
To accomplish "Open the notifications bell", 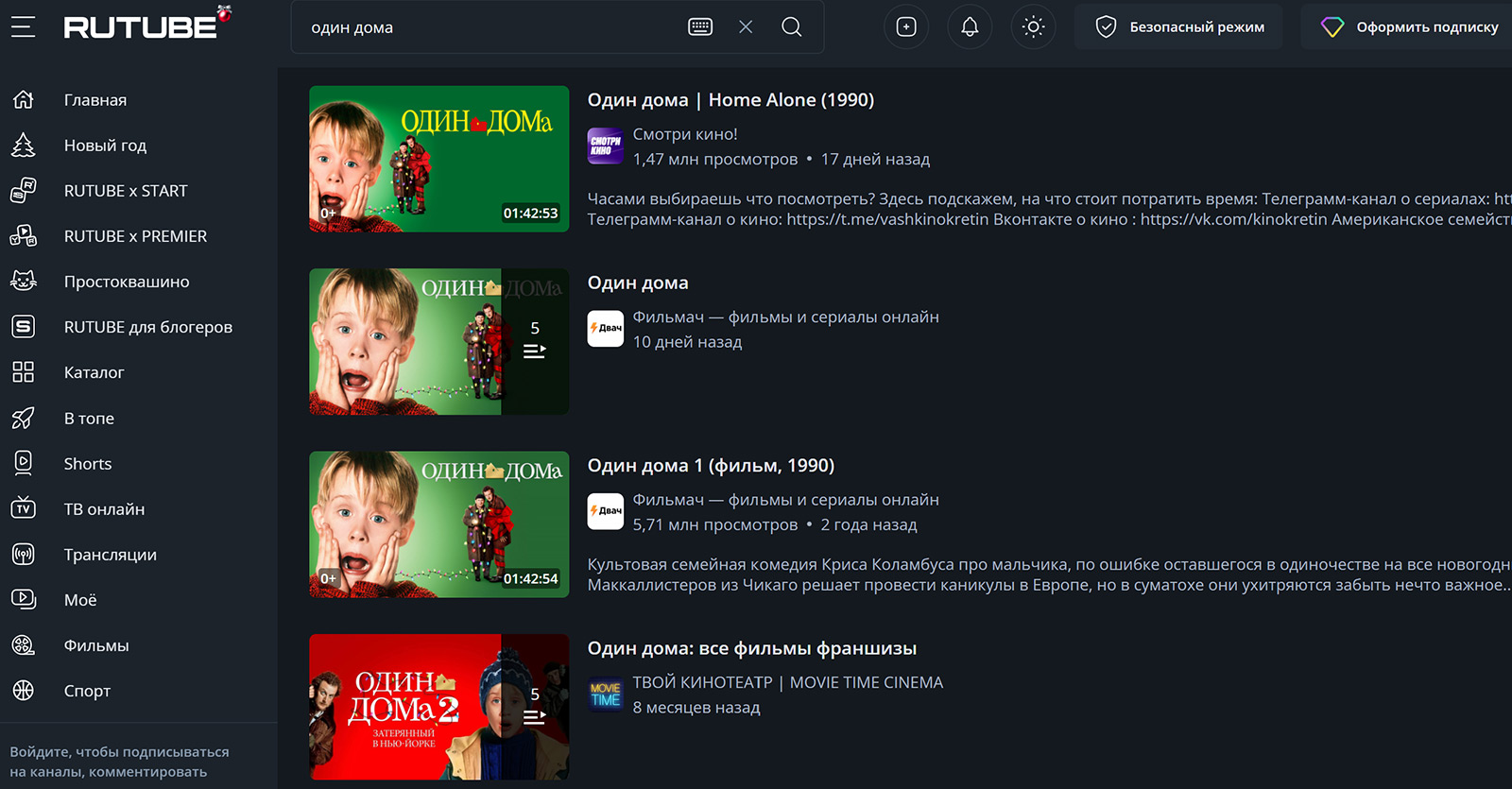I will click(x=970, y=26).
